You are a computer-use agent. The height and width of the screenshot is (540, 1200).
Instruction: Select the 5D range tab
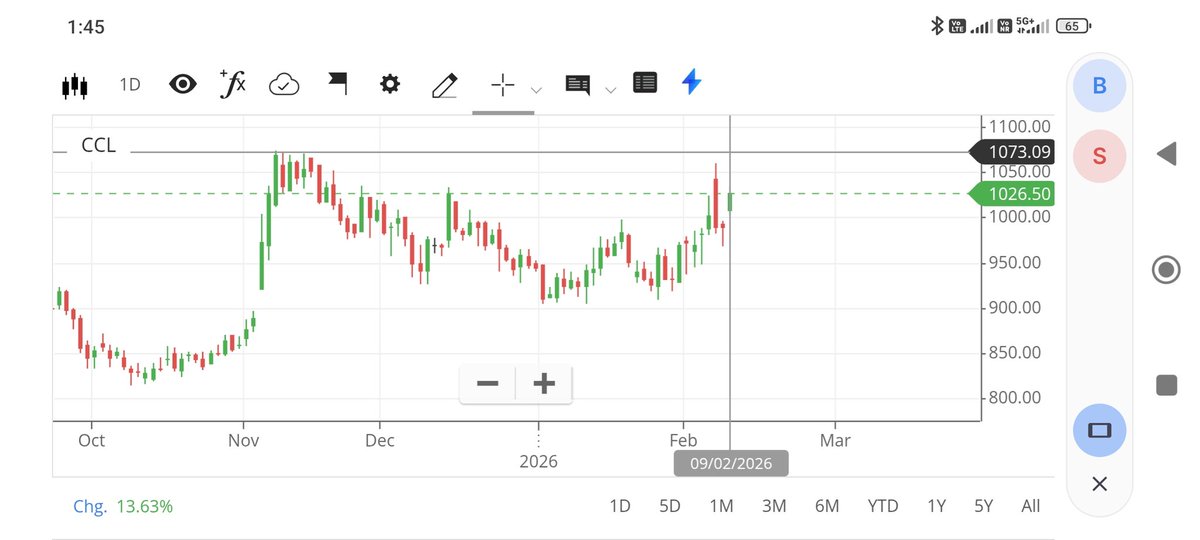click(670, 506)
